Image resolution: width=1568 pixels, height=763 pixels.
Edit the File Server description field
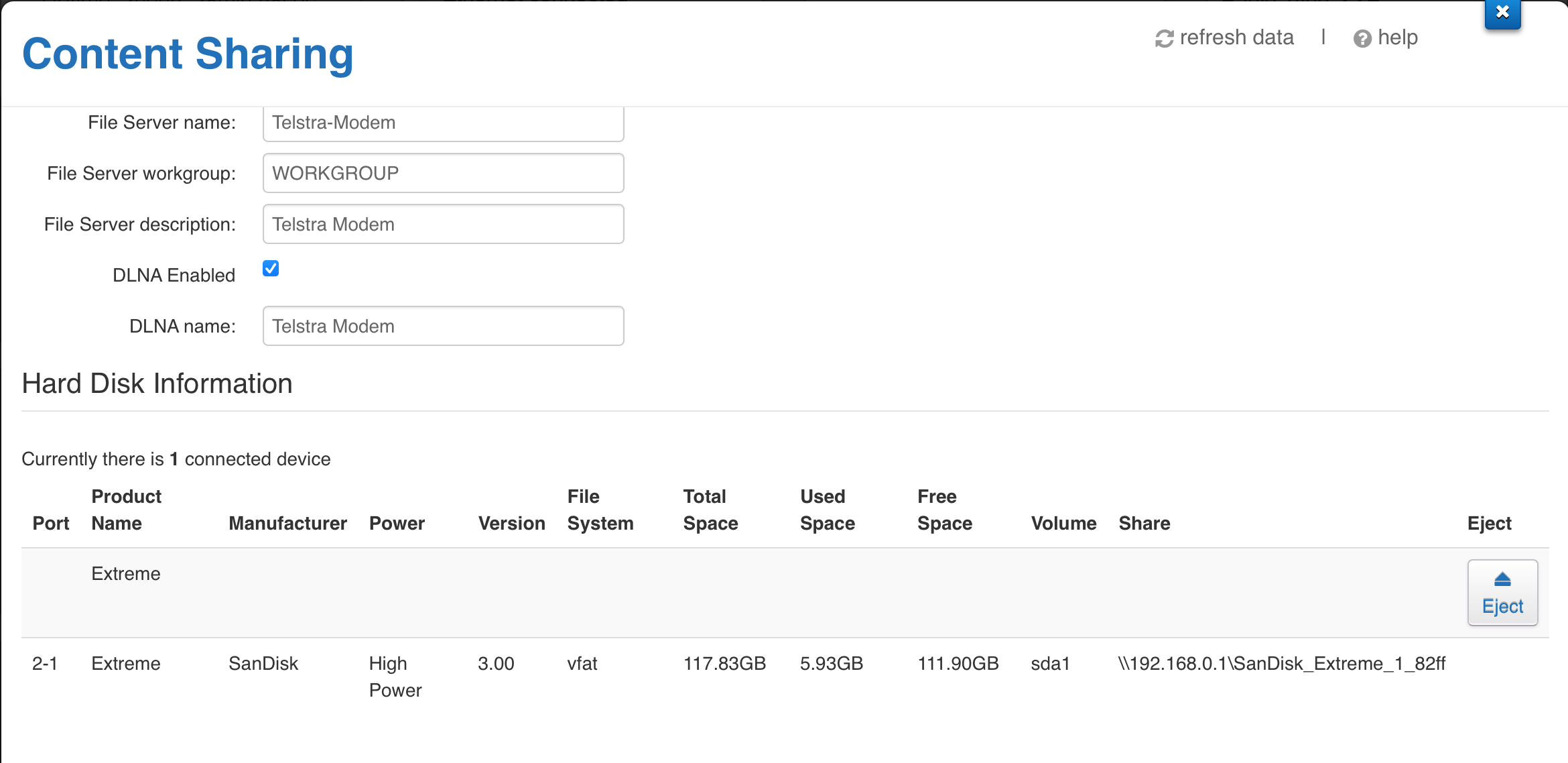tap(443, 224)
